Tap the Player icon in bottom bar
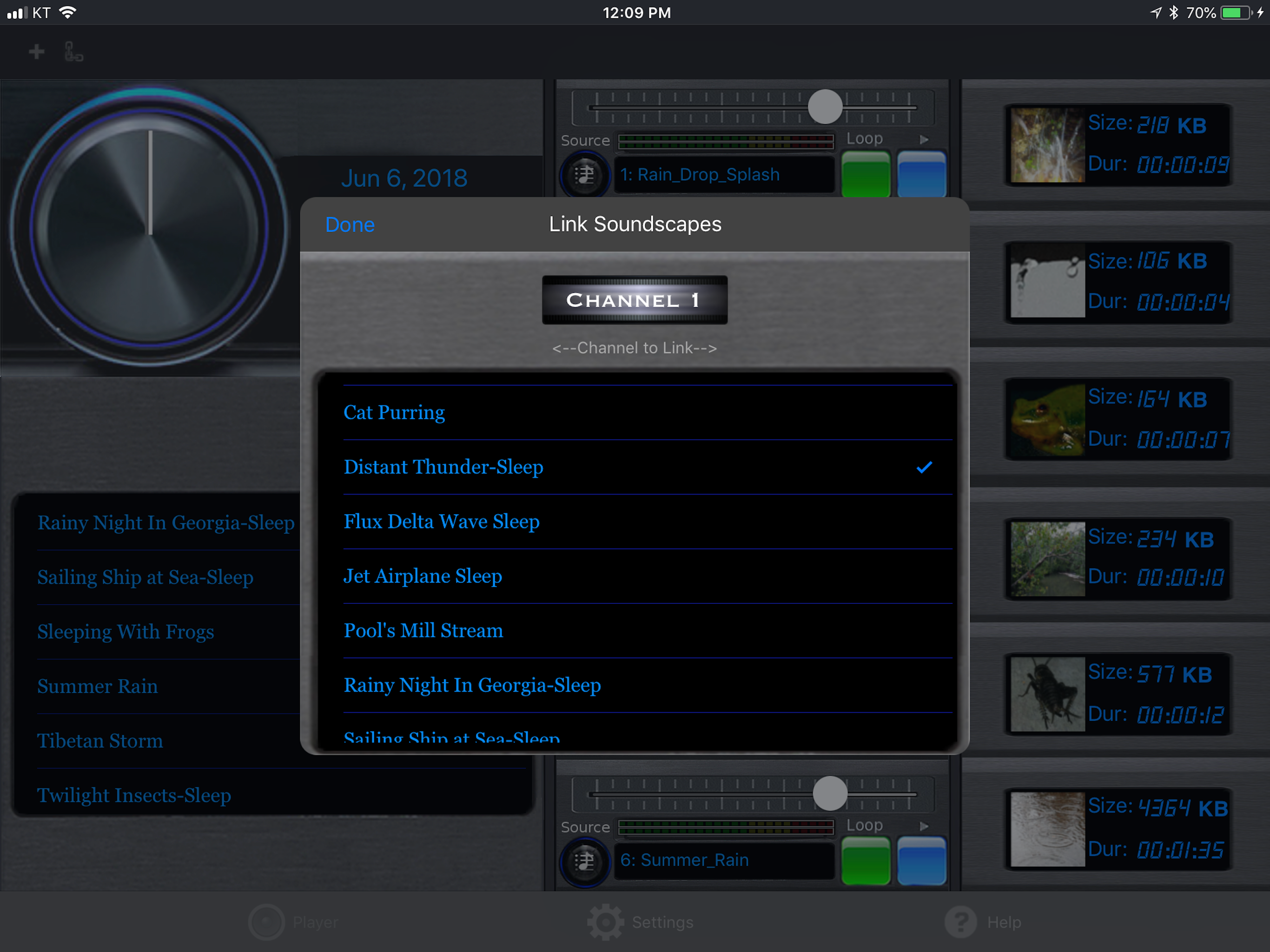The image size is (1270, 952). tap(266, 922)
